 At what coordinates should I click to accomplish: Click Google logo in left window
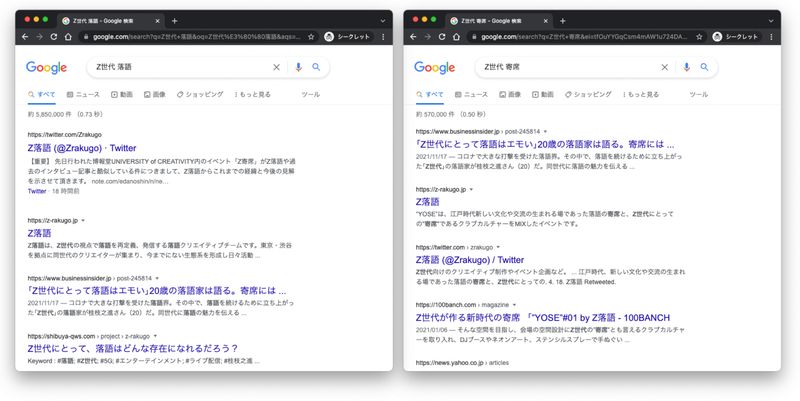(46, 68)
